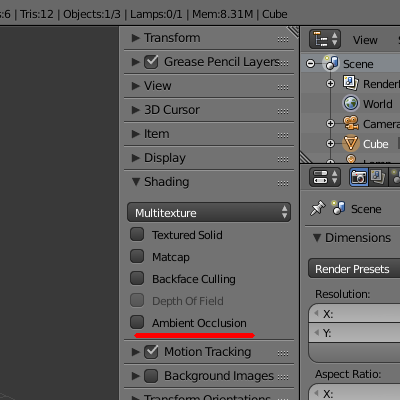Click the Scene icon in the outliner
Screen dimensions: 400x400
(x=331, y=63)
